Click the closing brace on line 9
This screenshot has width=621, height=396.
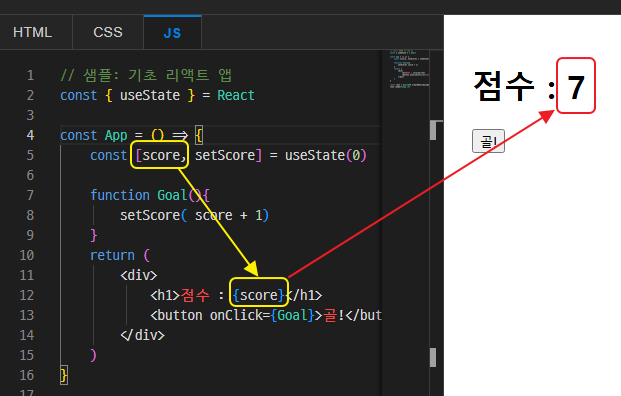[x=93, y=235]
